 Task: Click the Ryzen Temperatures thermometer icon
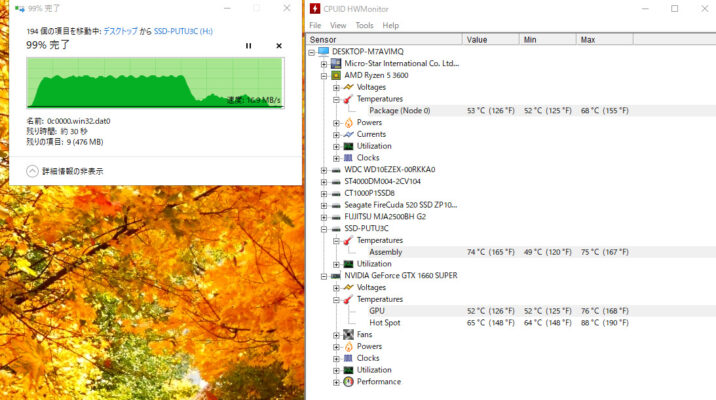click(348, 99)
